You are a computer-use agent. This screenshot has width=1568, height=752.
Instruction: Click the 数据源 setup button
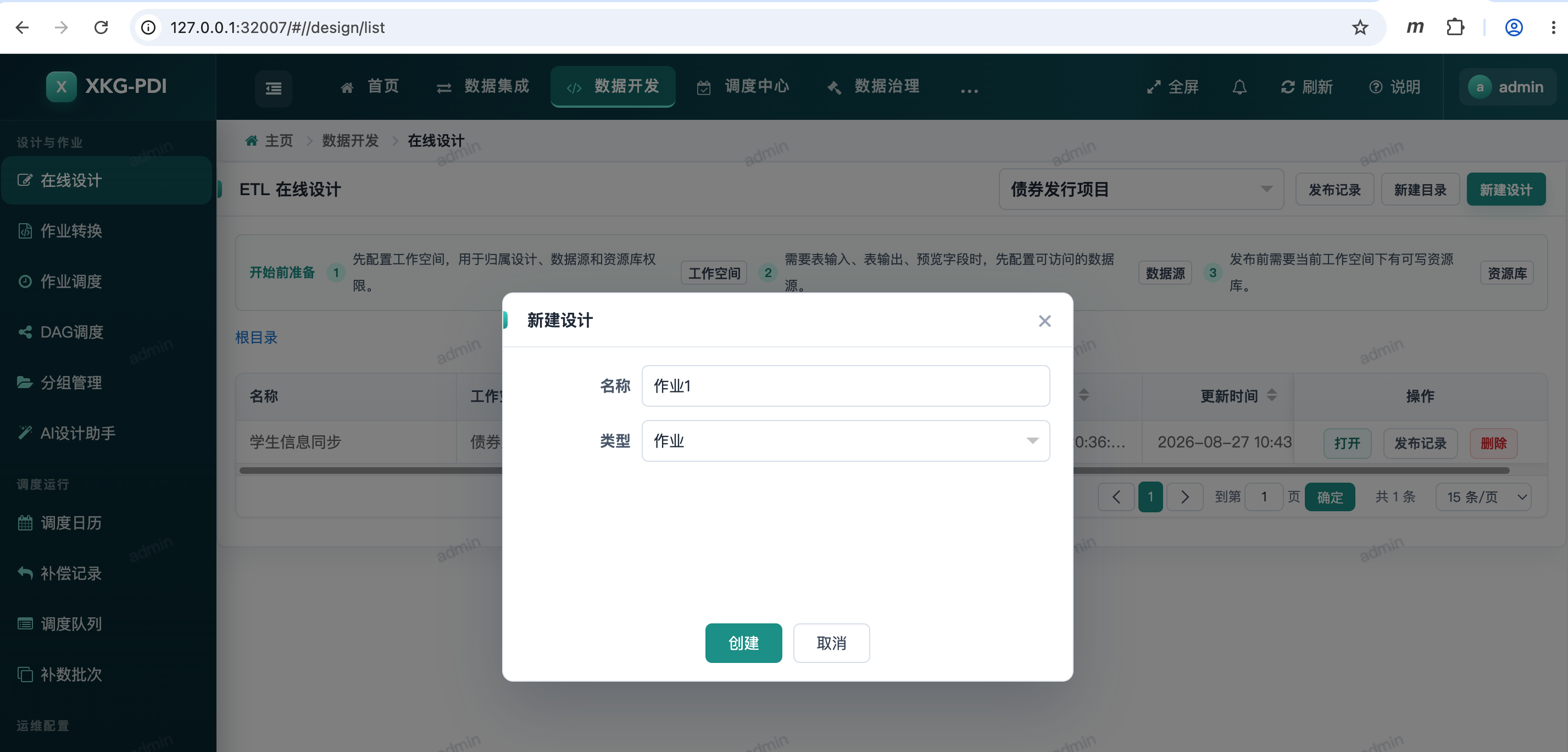click(x=1165, y=273)
